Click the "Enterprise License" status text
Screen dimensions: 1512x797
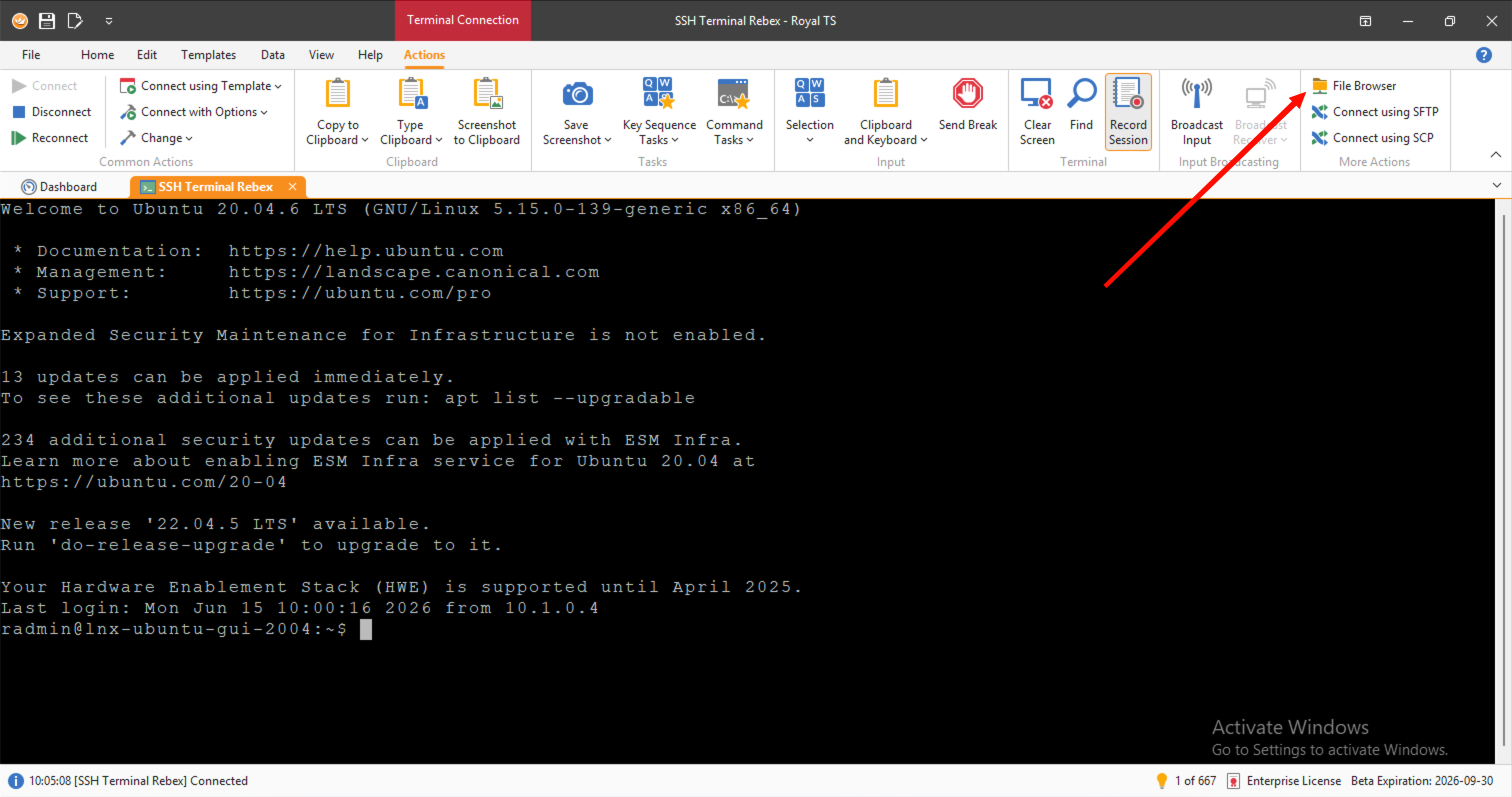(x=1293, y=780)
